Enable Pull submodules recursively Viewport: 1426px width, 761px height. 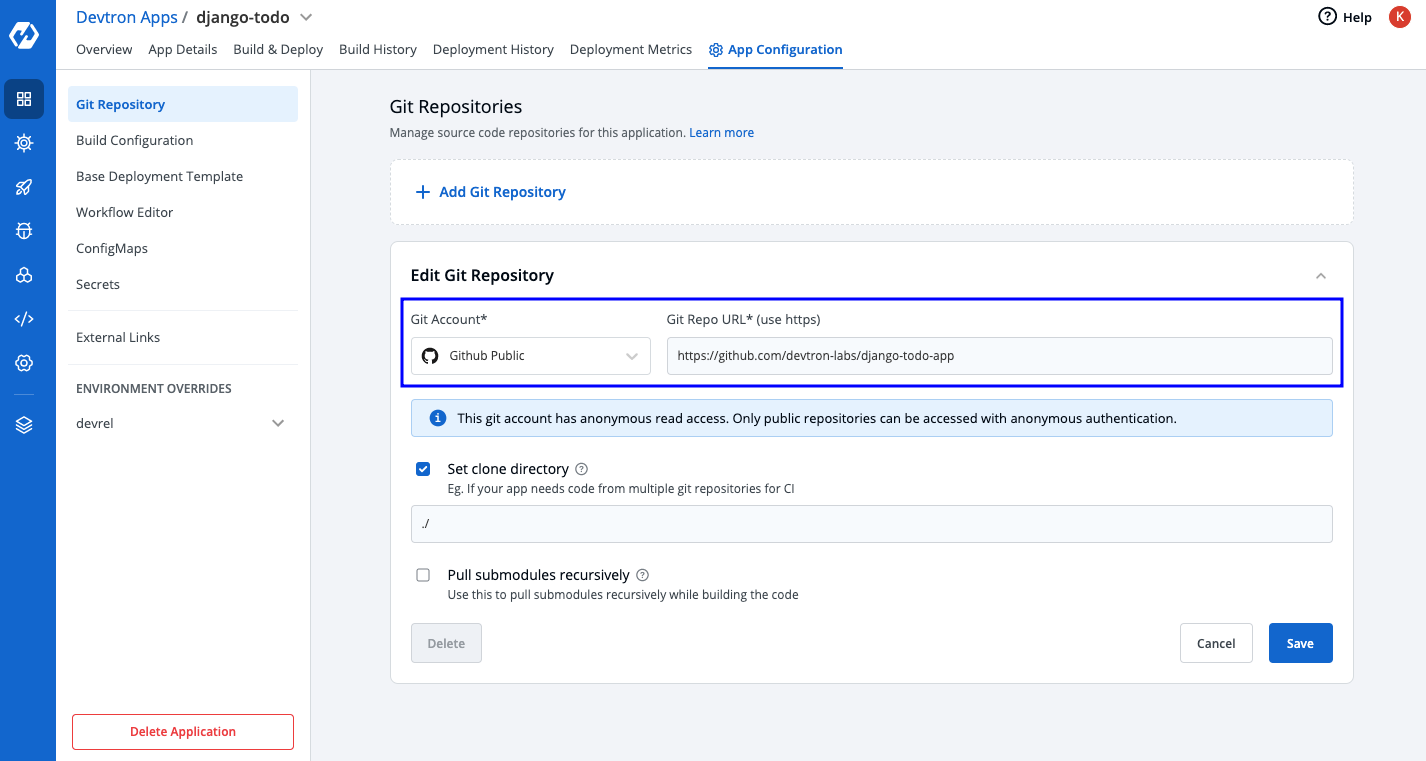[423, 575]
